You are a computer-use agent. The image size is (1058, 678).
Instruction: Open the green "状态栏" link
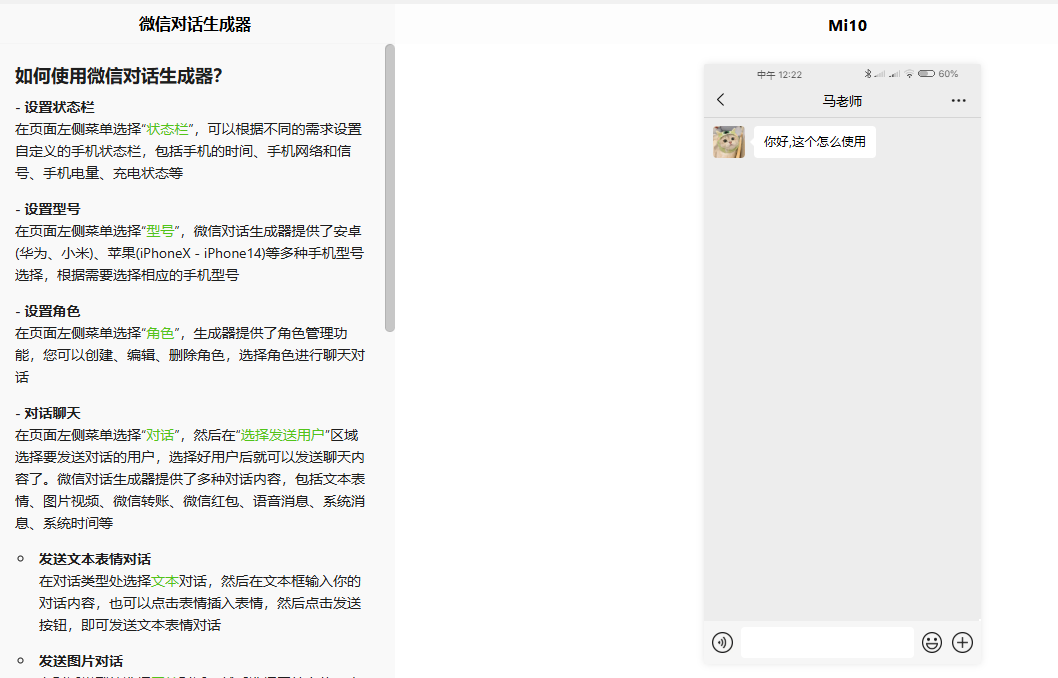[x=167, y=129]
